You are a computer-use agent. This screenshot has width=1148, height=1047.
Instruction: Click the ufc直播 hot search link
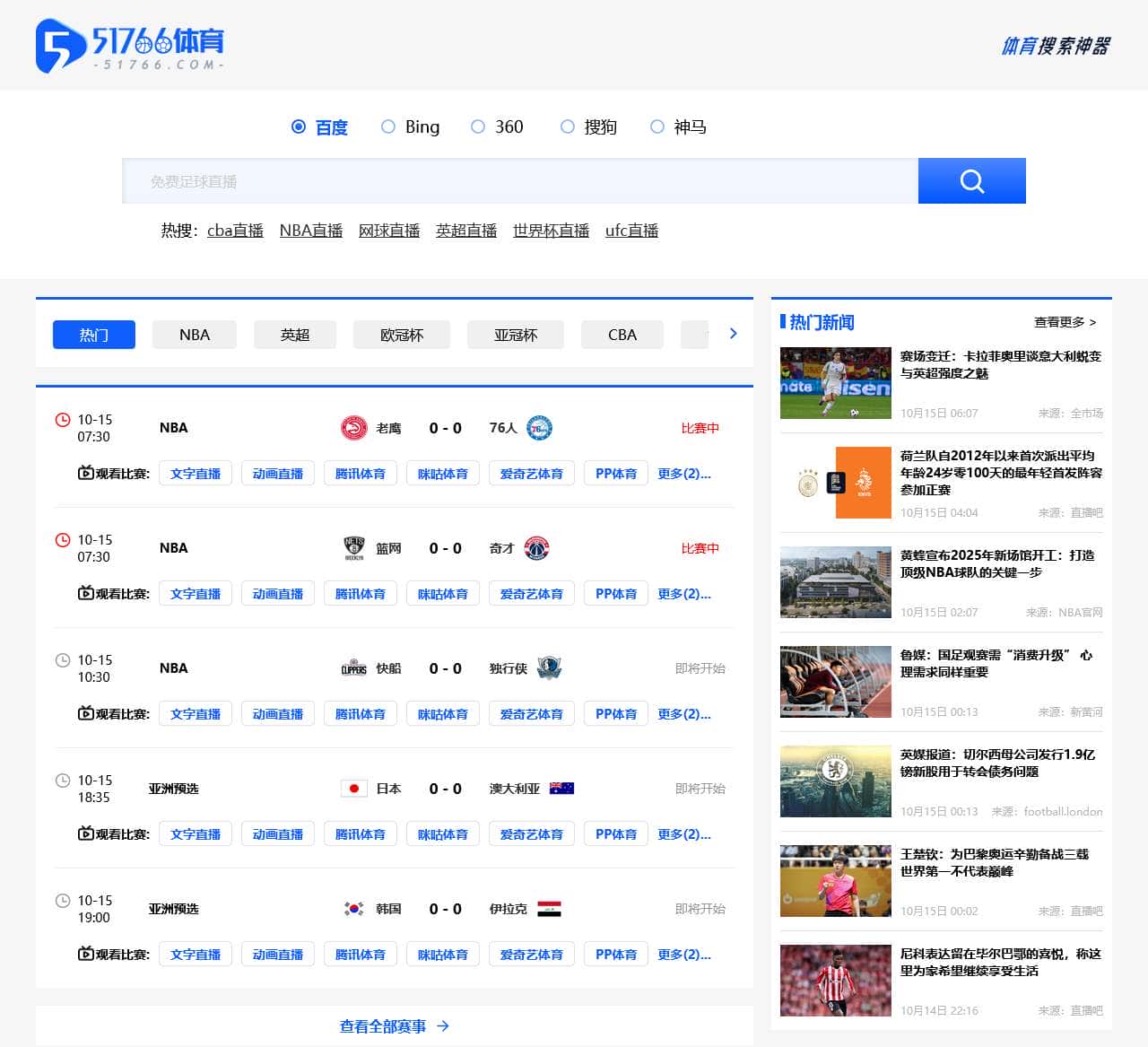(x=631, y=231)
